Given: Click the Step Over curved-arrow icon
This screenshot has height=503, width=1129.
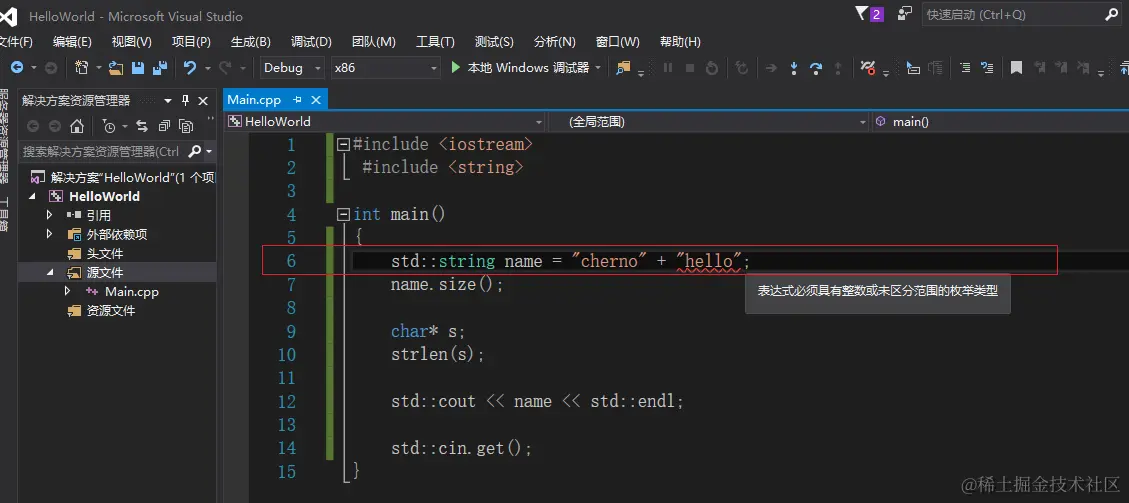Looking at the screenshot, I should [x=816, y=68].
